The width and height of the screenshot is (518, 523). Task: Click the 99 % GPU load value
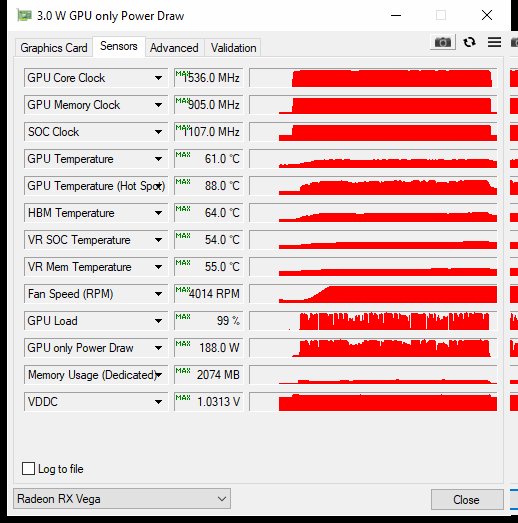tap(209, 321)
